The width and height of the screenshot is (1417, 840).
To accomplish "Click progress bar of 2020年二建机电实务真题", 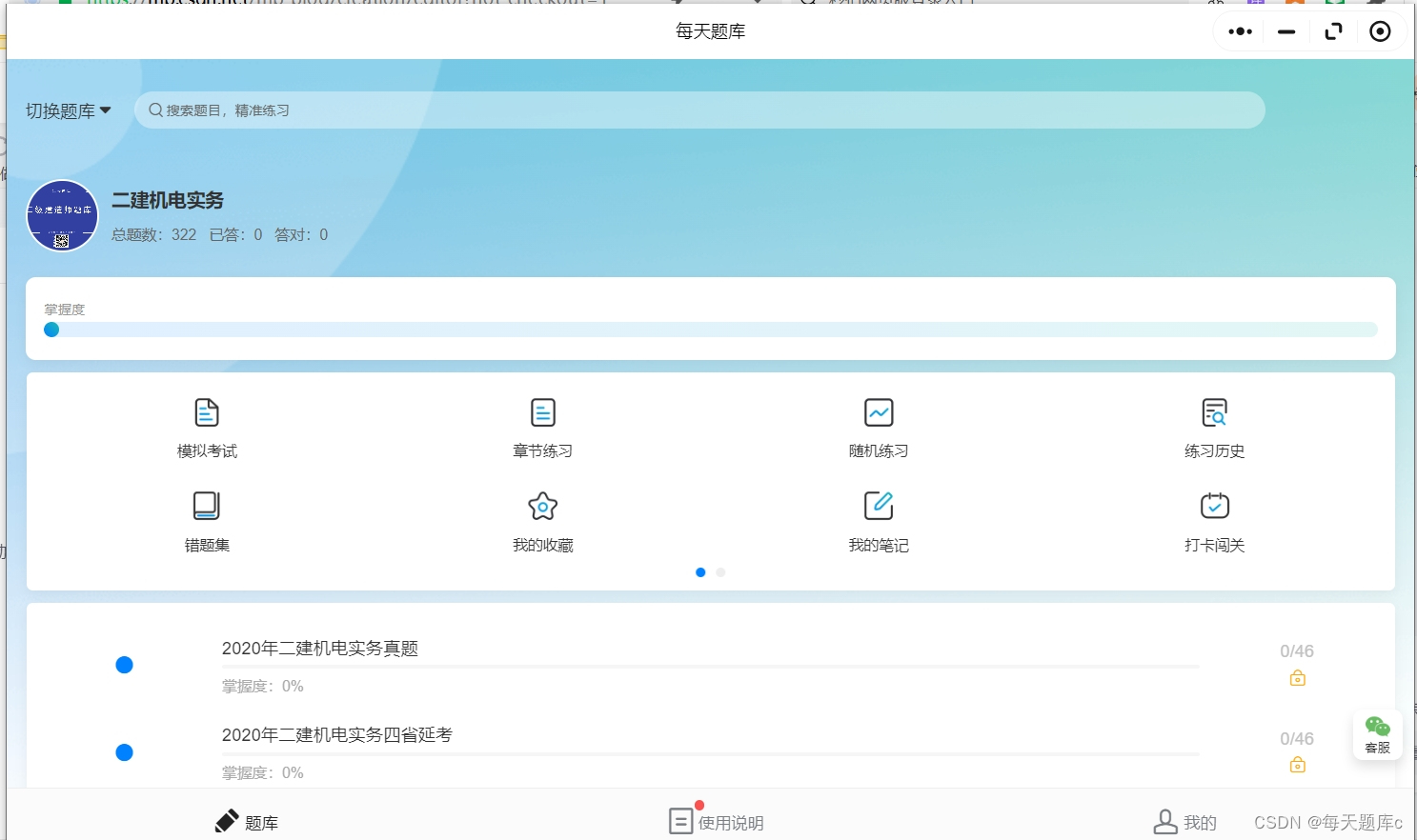I will [710, 667].
